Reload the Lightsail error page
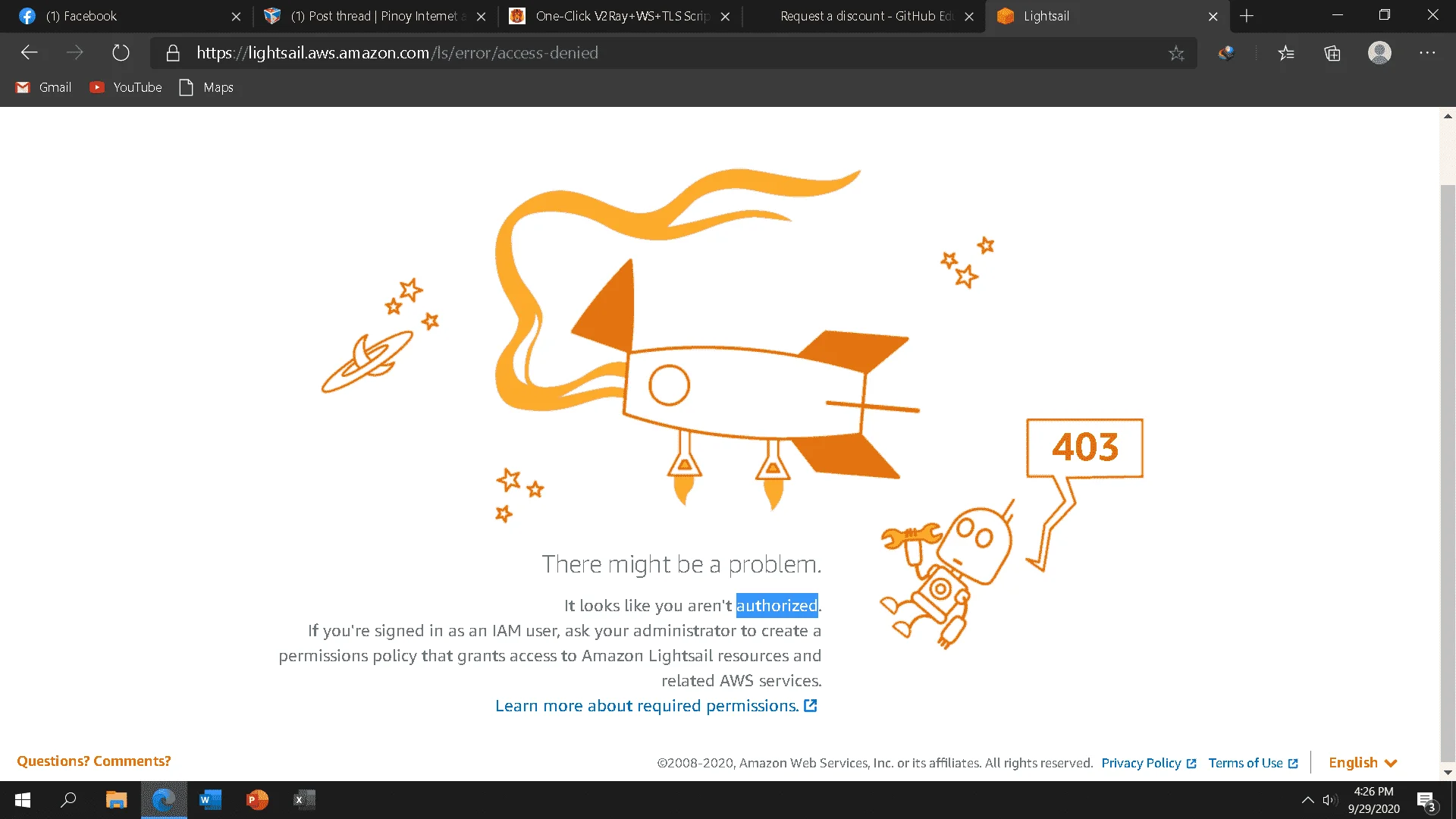 121,53
